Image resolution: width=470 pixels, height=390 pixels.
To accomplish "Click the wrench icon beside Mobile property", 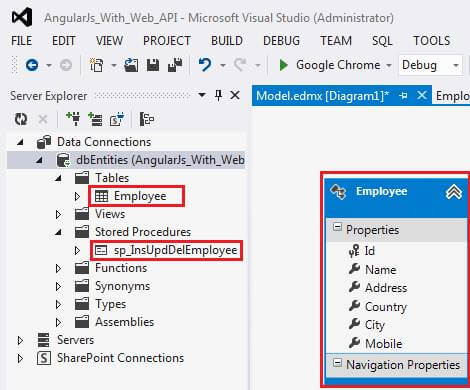I will click(x=354, y=343).
